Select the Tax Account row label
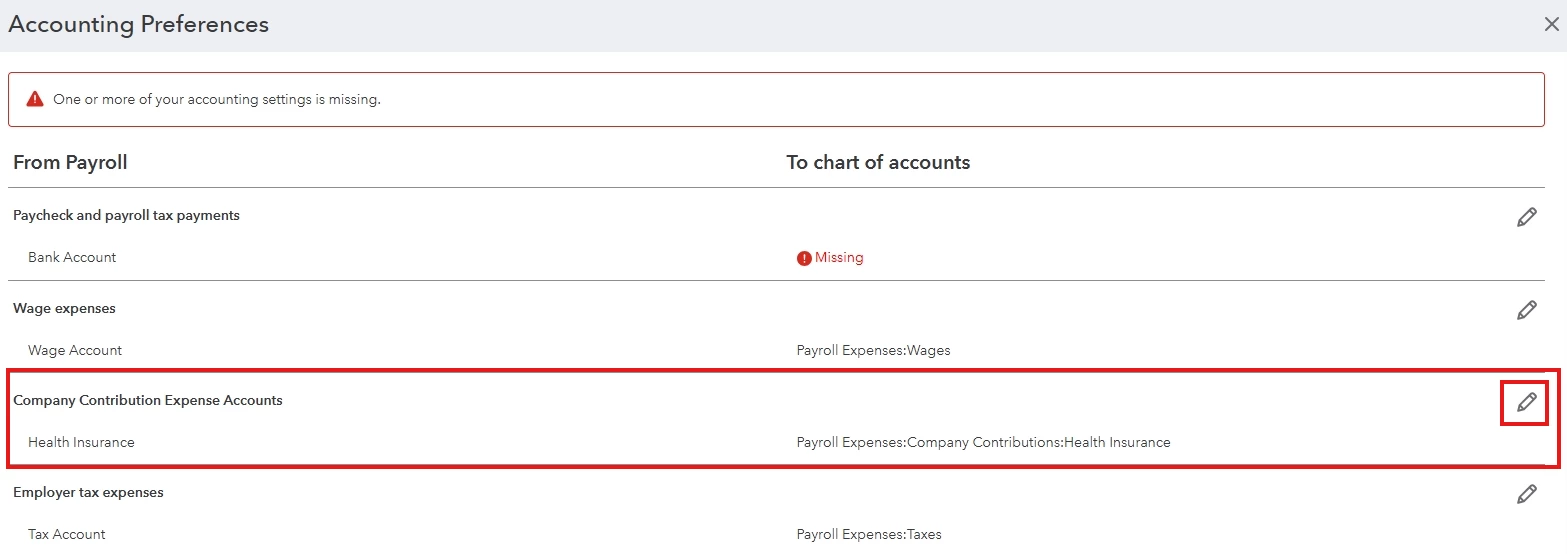 67,534
